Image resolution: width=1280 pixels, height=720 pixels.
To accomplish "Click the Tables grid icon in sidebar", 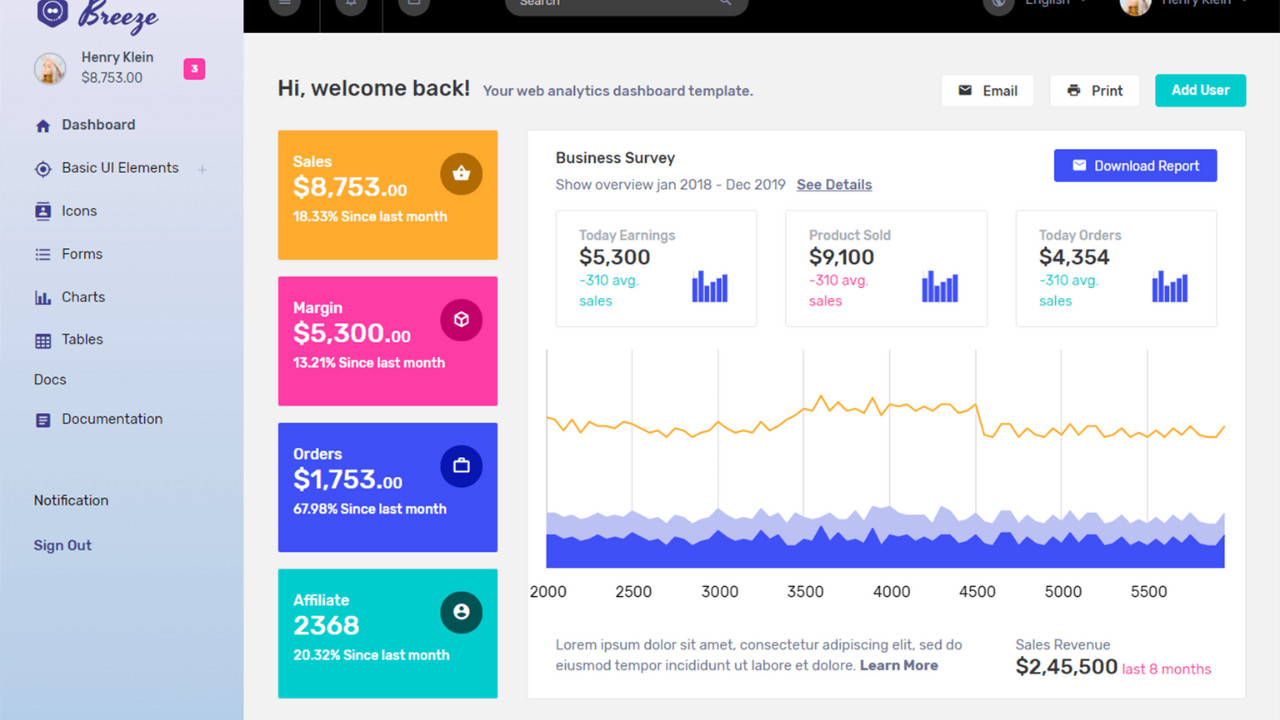I will 43,341.
